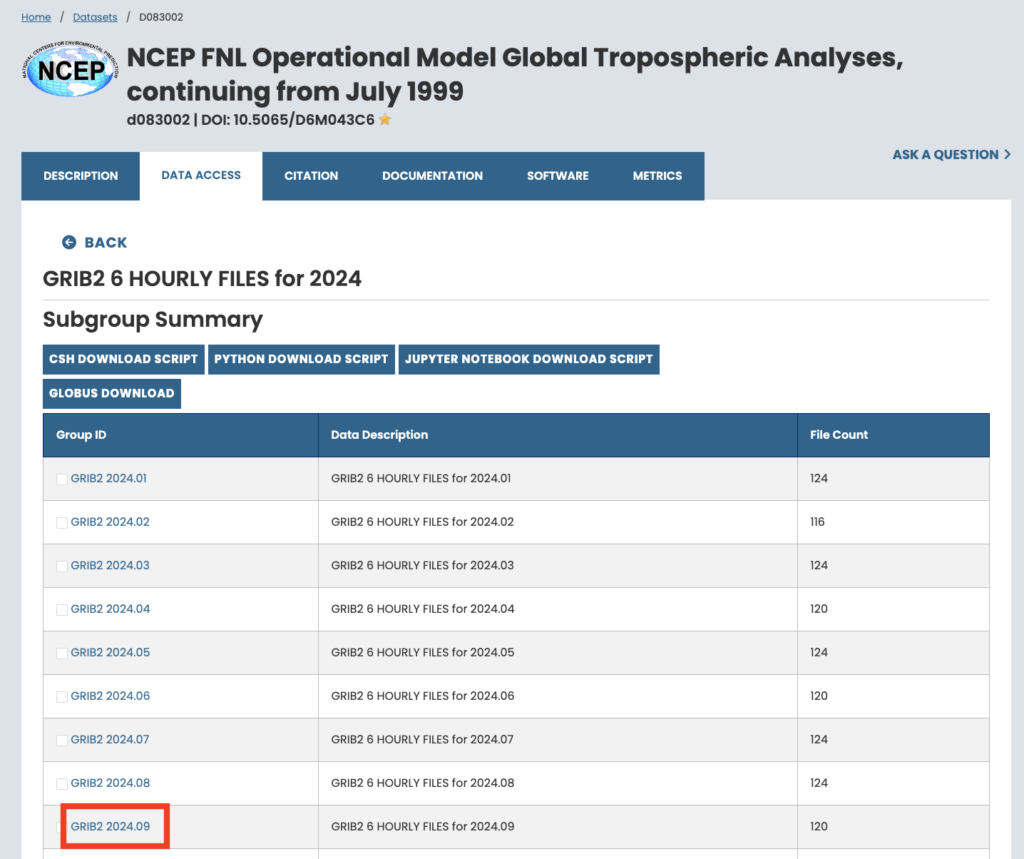Open the GRIB2 2024.07 file group
The width and height of the screenshot is (1024, 859).
(x=110, y=739)
